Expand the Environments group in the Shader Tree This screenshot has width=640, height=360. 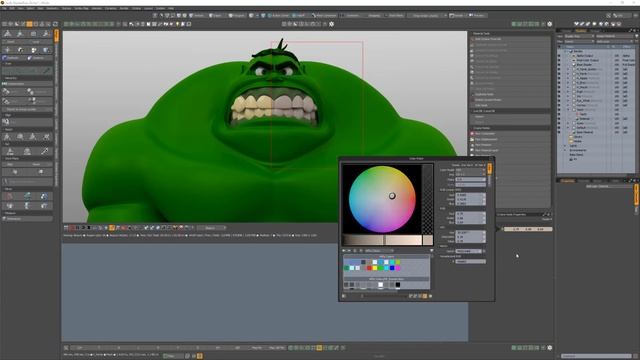tap(566, 150)
